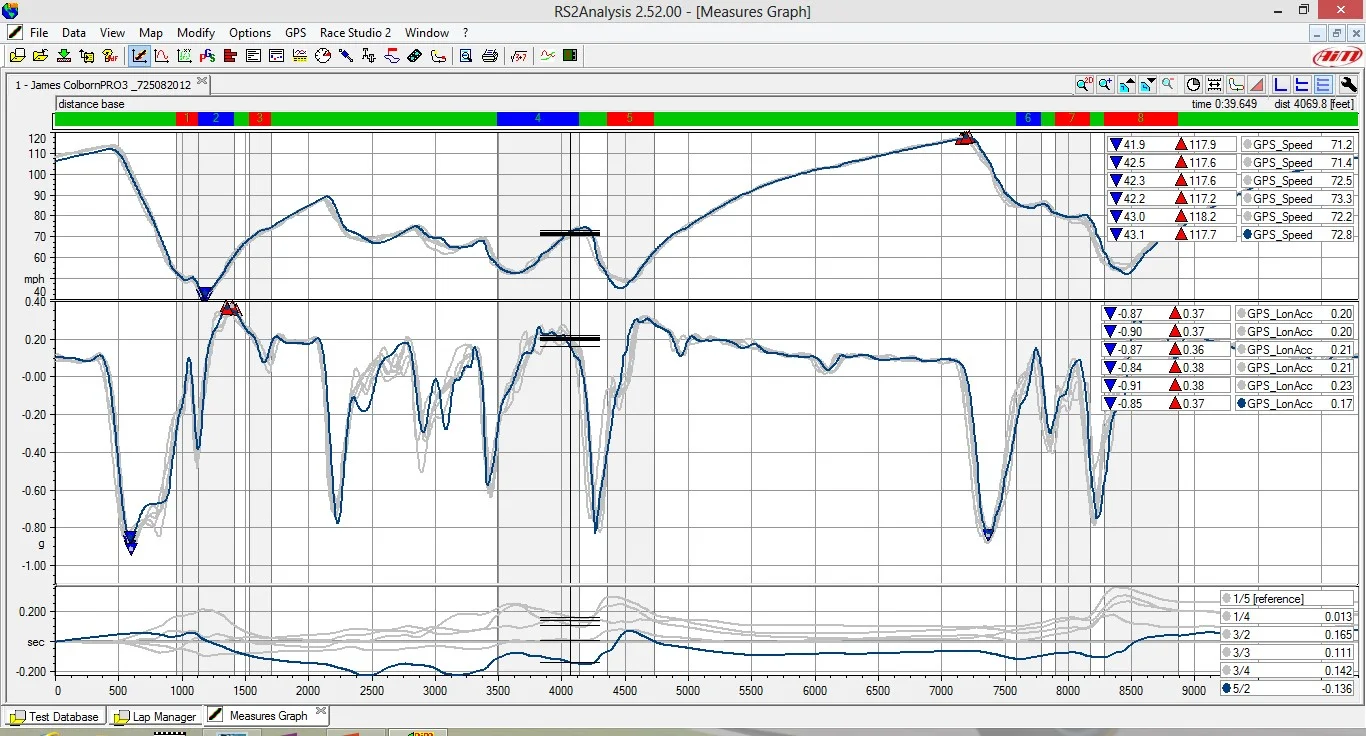Click the blue GPS_LonAcc 0.17 legend dot
Image resolution: width=1366 pixels, height=736 pixels.
[x=1242, y=403]
